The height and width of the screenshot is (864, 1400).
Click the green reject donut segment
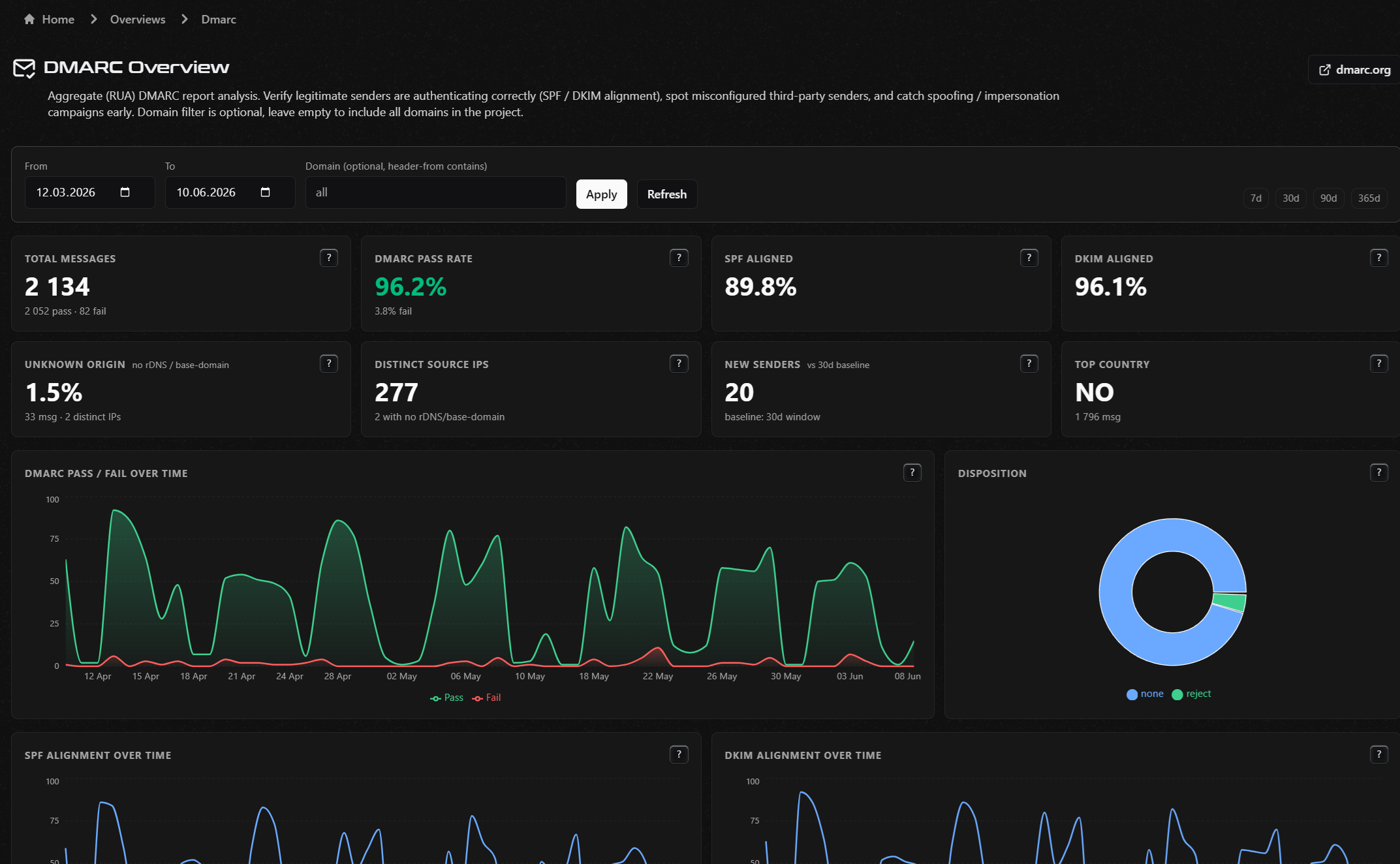coord(1230,602)
